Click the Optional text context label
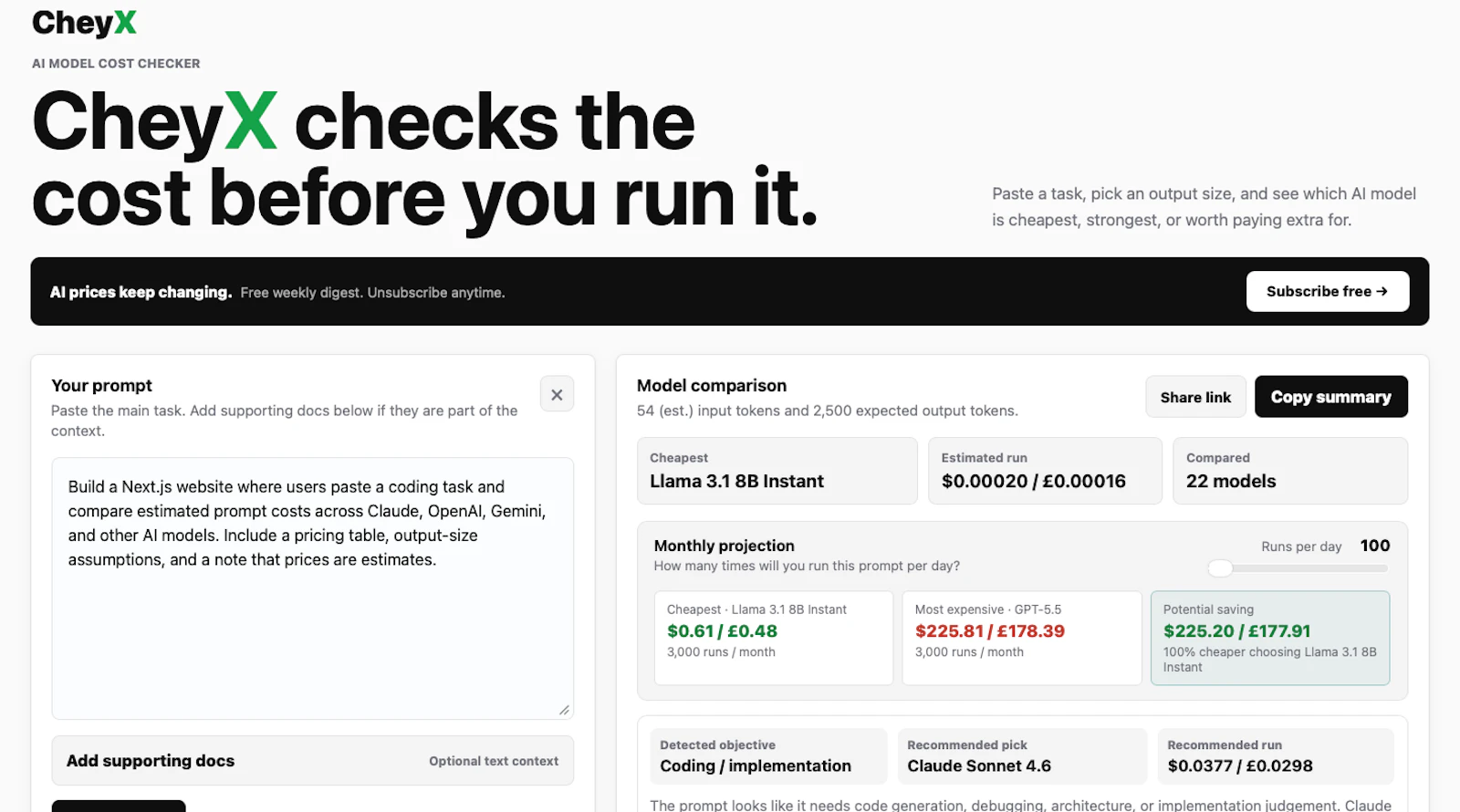The image size is (1460, 812). [x=494, y=761]
